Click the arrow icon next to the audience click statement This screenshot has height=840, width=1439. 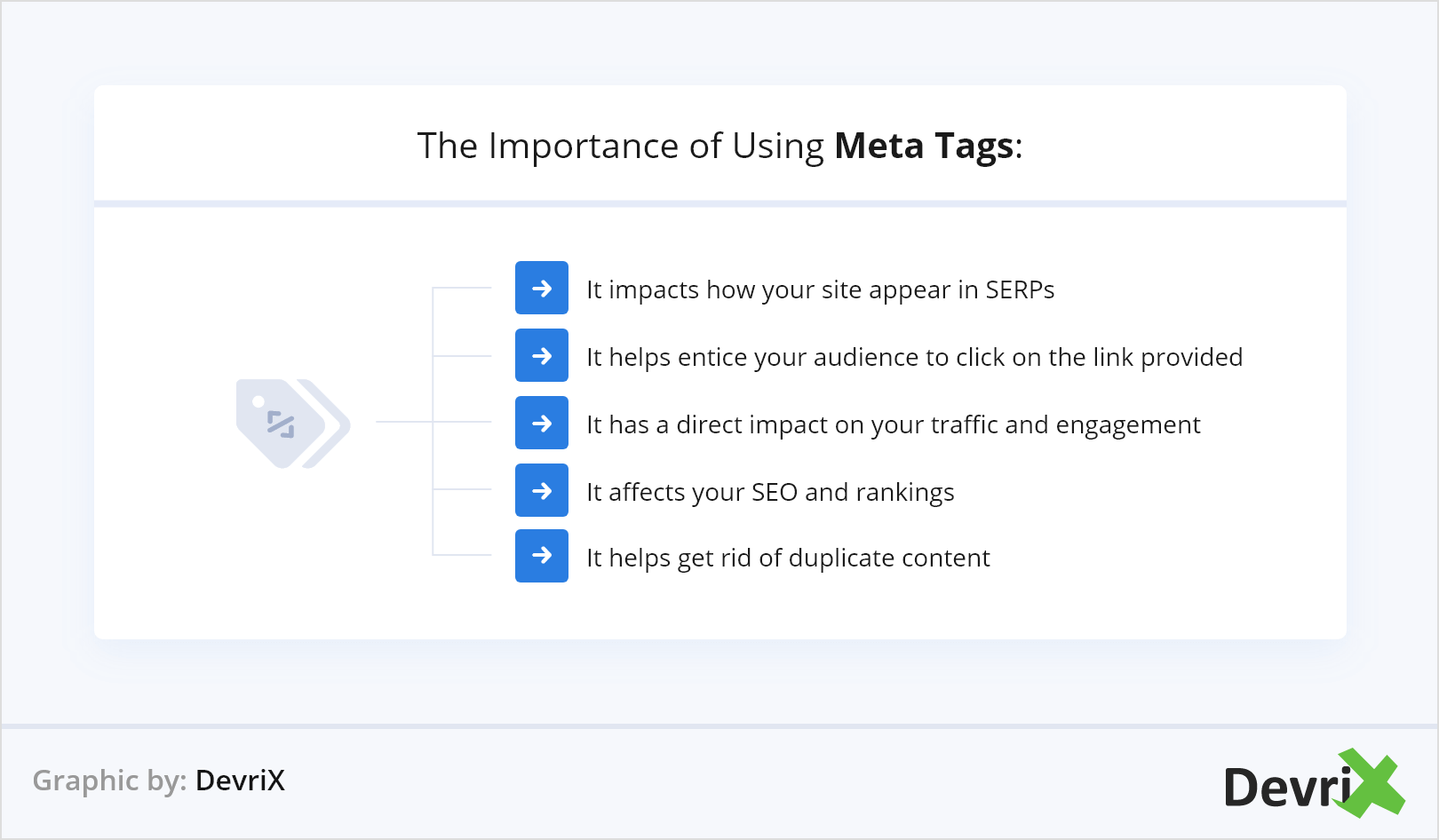tap(542, 355)
